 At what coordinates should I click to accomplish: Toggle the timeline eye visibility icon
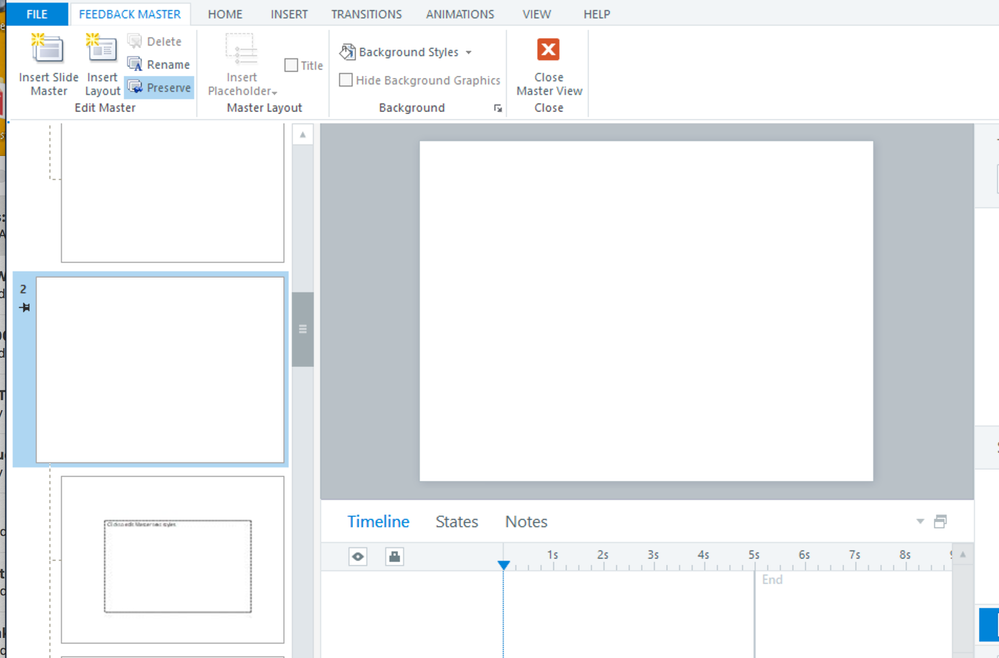[x=358, y=557]
